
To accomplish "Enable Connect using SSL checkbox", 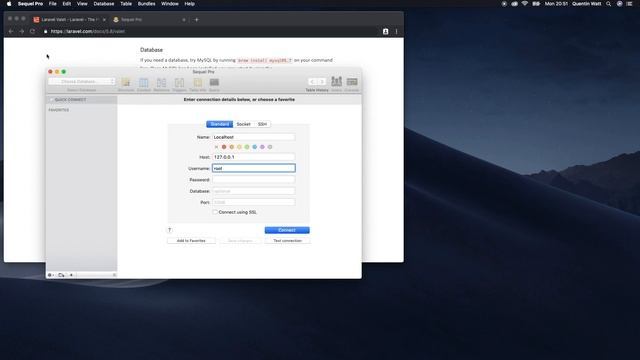I will (215, 212).
